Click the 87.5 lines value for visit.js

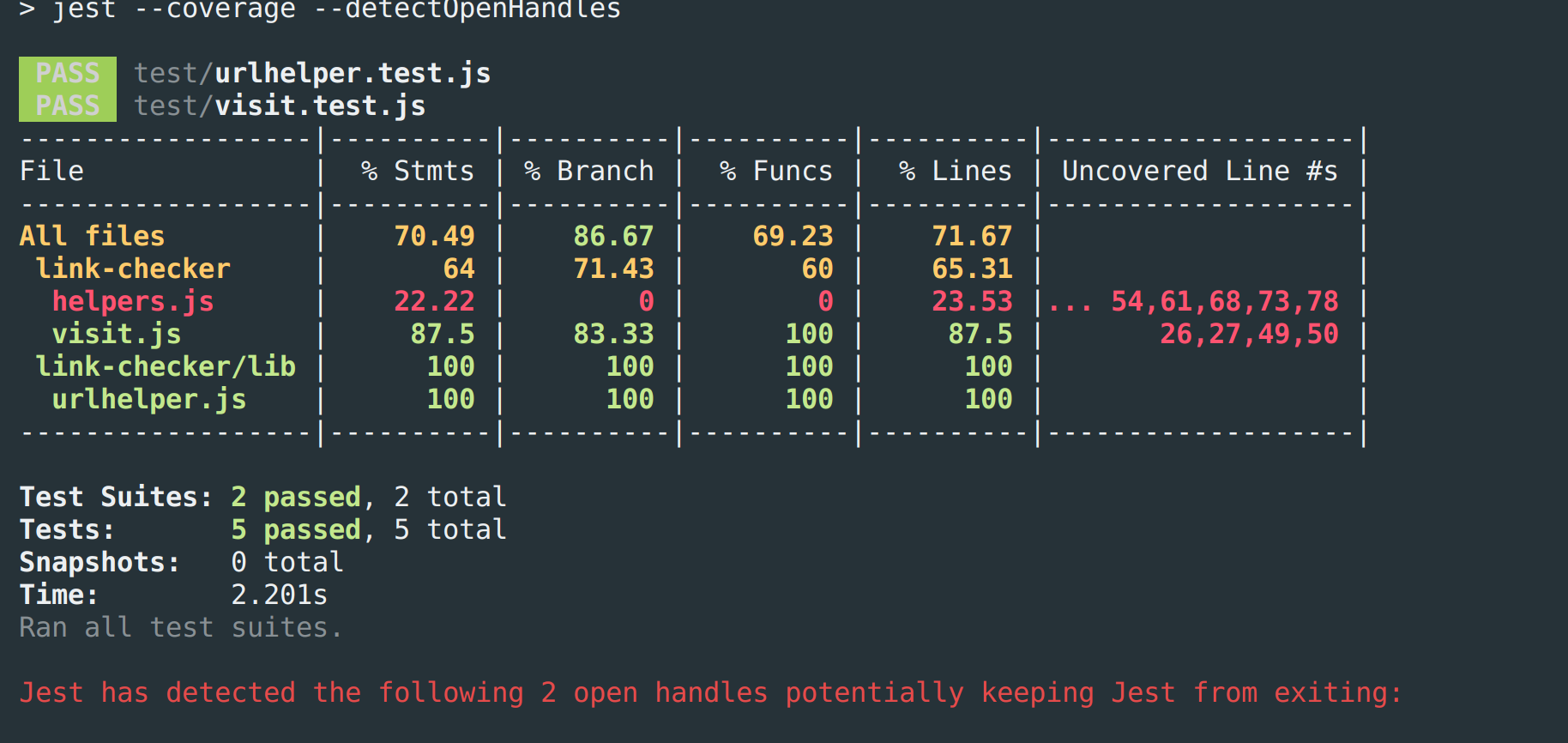[980, 334]
